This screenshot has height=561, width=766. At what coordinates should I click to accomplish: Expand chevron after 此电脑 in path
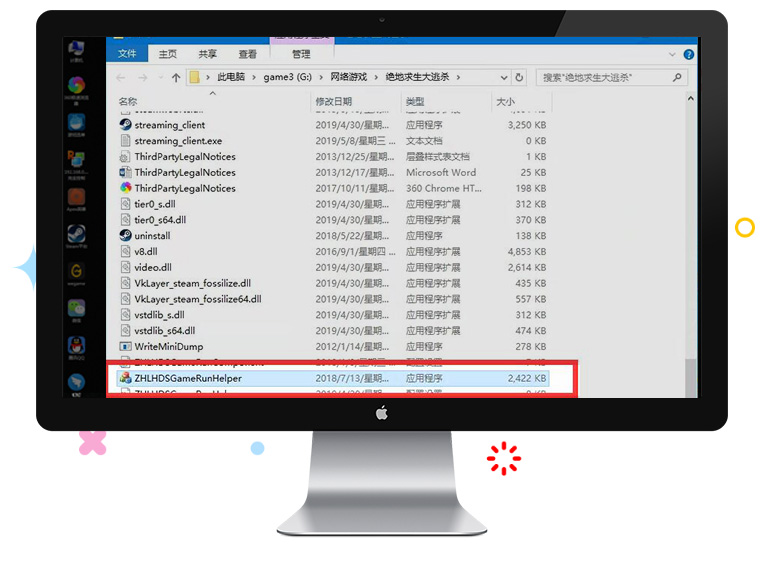254,77
